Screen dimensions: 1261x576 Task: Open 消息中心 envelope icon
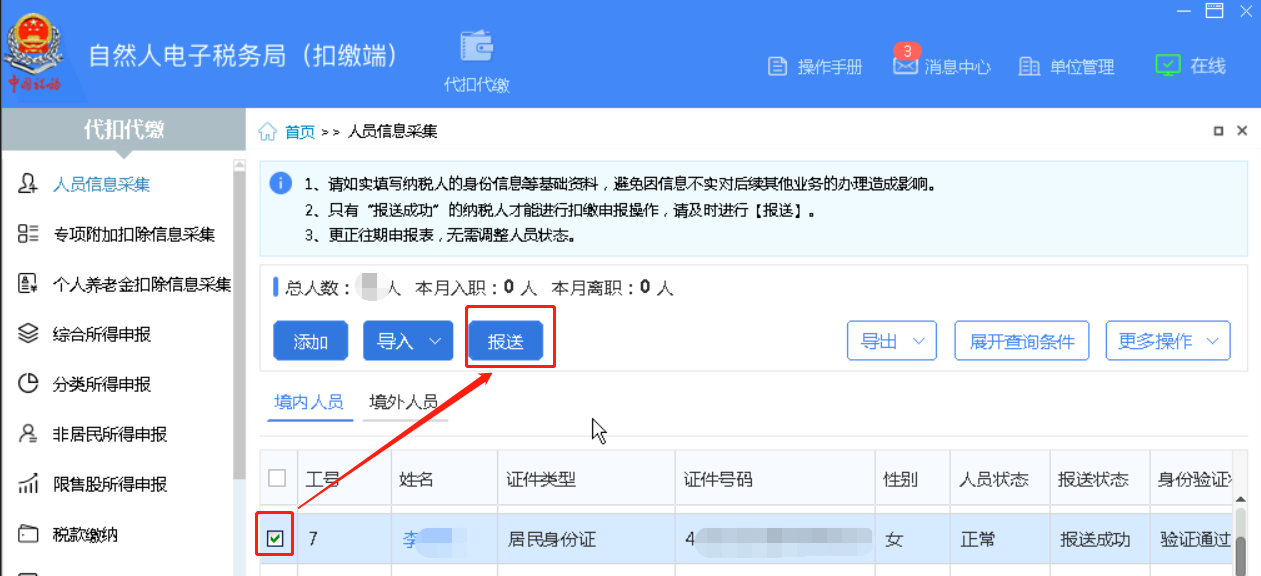pyautogui.click(x=905, y=66)
